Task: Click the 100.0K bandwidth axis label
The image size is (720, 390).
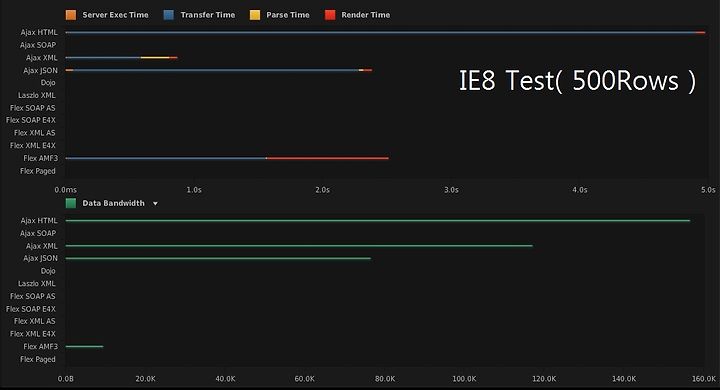Action: (x=464, y=379)
